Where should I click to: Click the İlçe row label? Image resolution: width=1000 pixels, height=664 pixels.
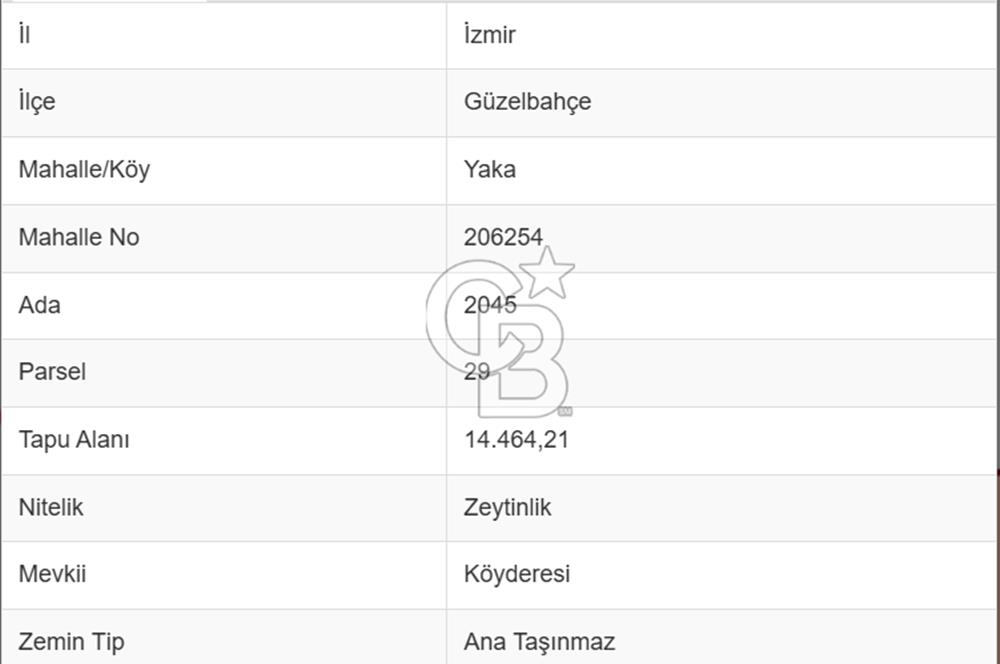tap(37, 102)
